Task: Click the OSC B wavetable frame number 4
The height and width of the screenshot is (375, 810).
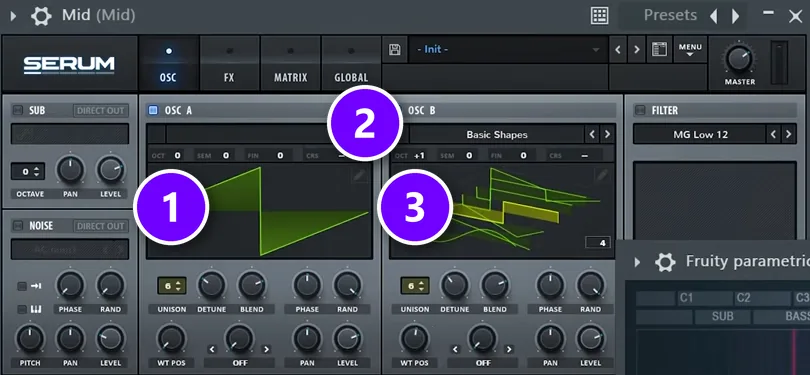Action: (x=598, y=242)
